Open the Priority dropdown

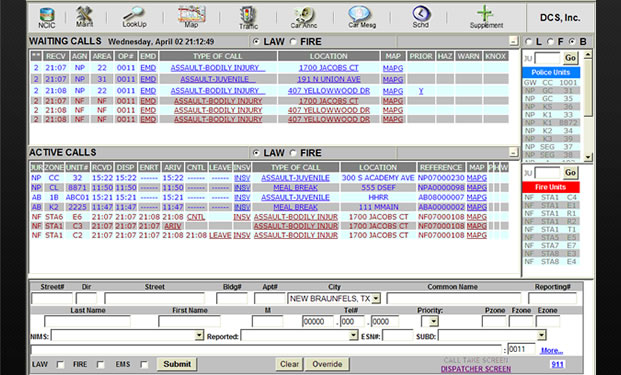(x=430, y=321)
